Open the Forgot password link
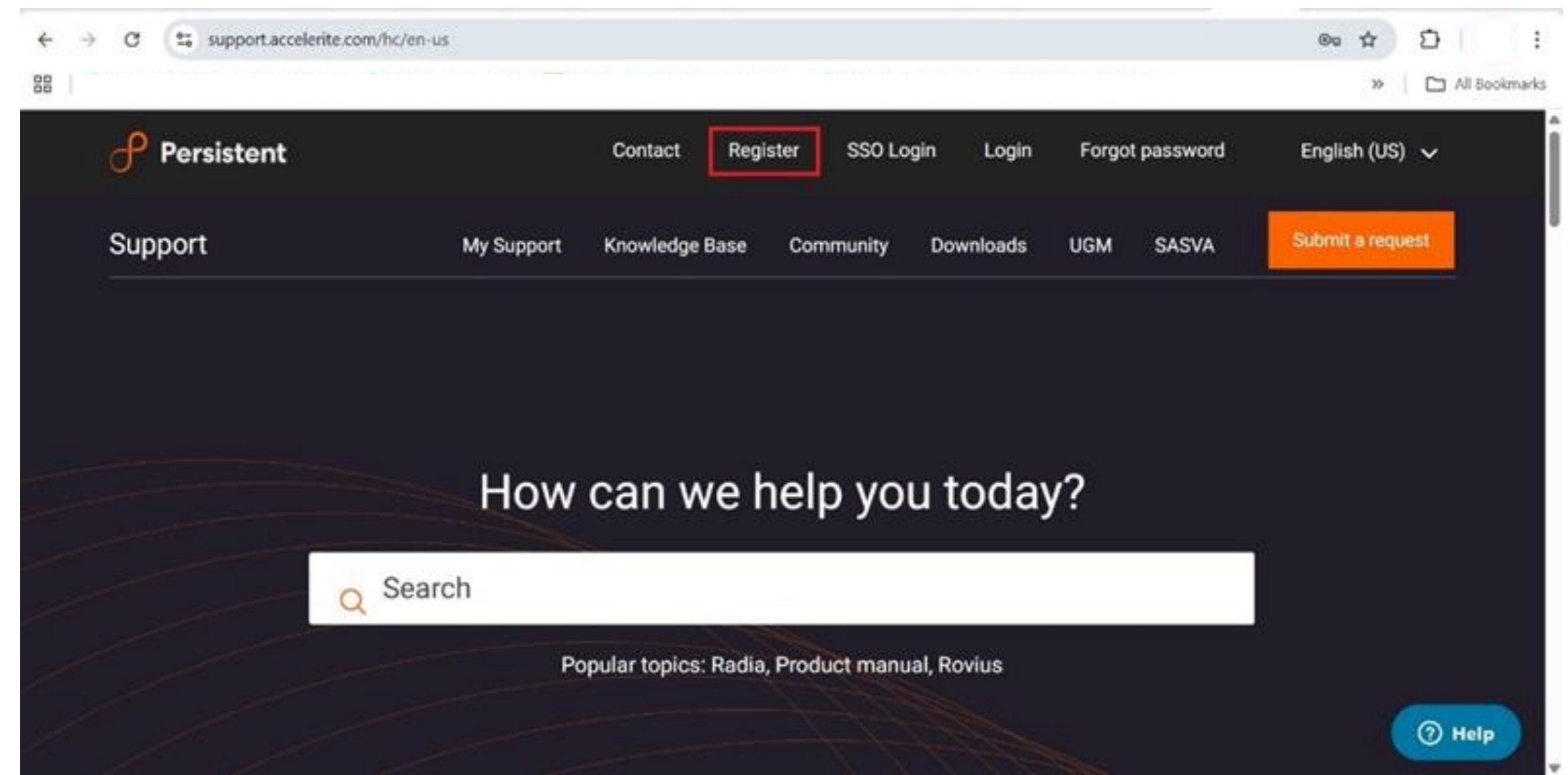Viewport: 1568px width, 775px height. 1153,151
